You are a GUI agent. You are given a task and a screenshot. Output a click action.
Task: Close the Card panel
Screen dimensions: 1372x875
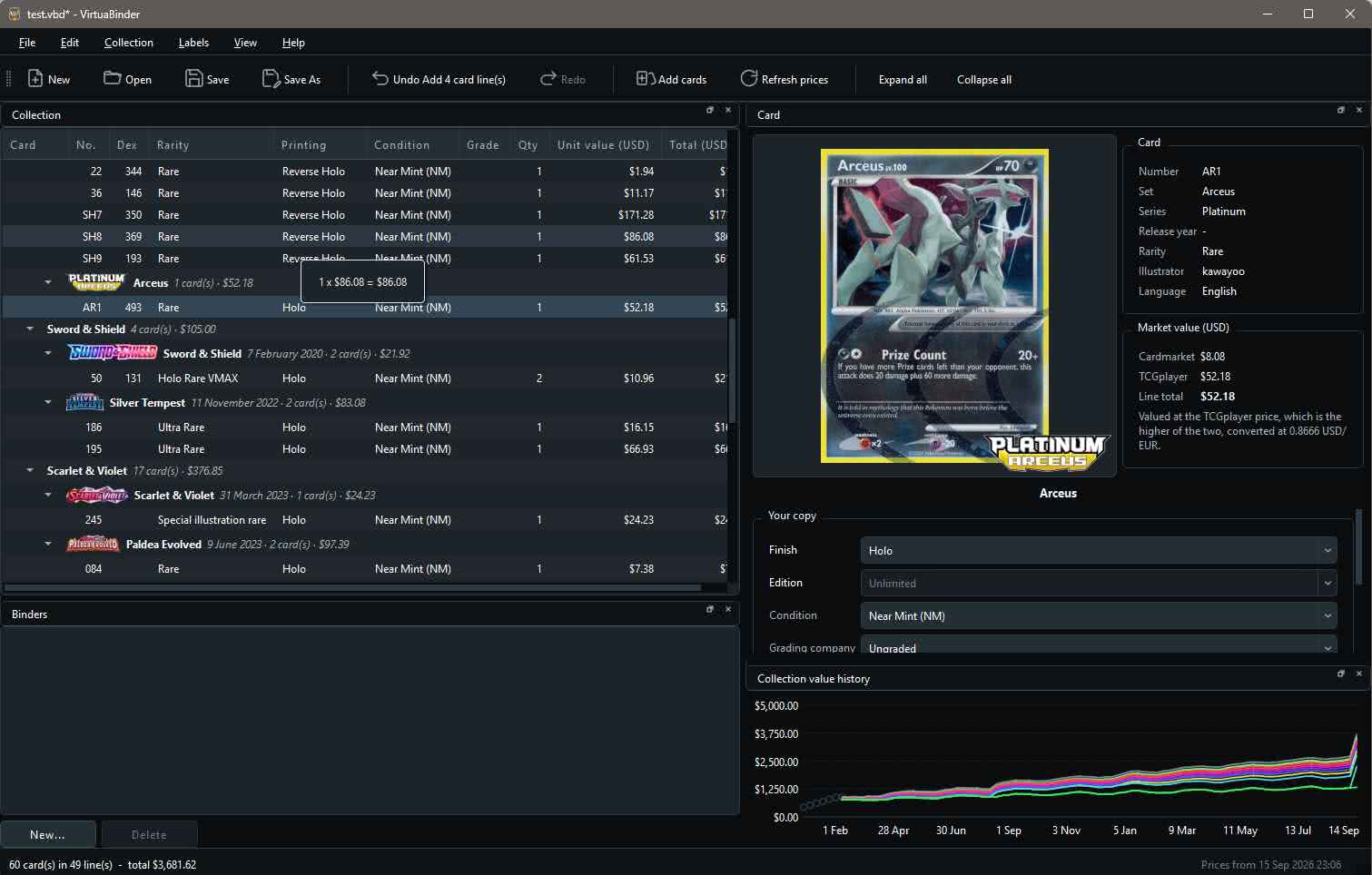point(1358,110)
